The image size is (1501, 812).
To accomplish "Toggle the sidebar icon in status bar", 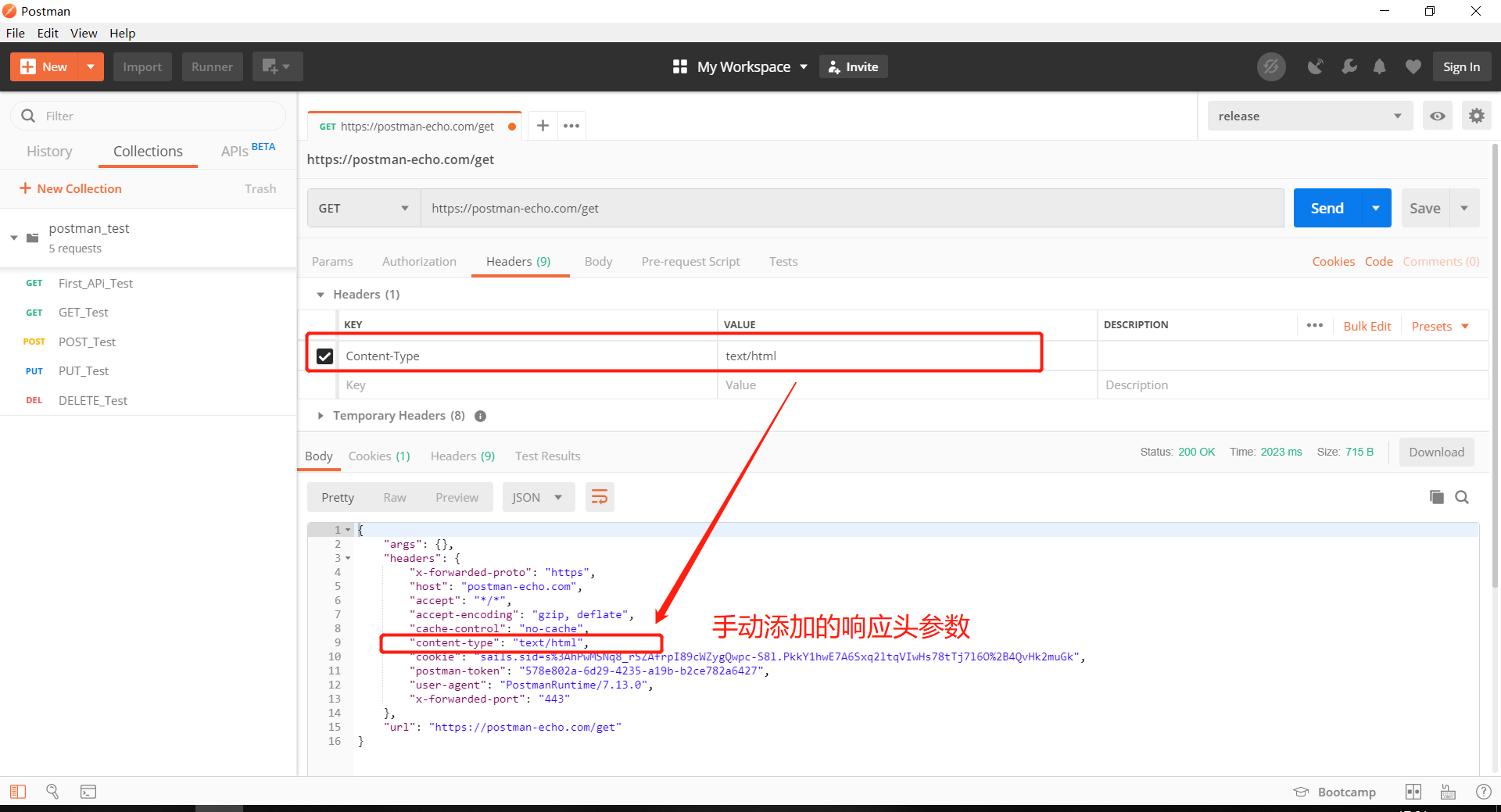I will click(x=18, y=792).
